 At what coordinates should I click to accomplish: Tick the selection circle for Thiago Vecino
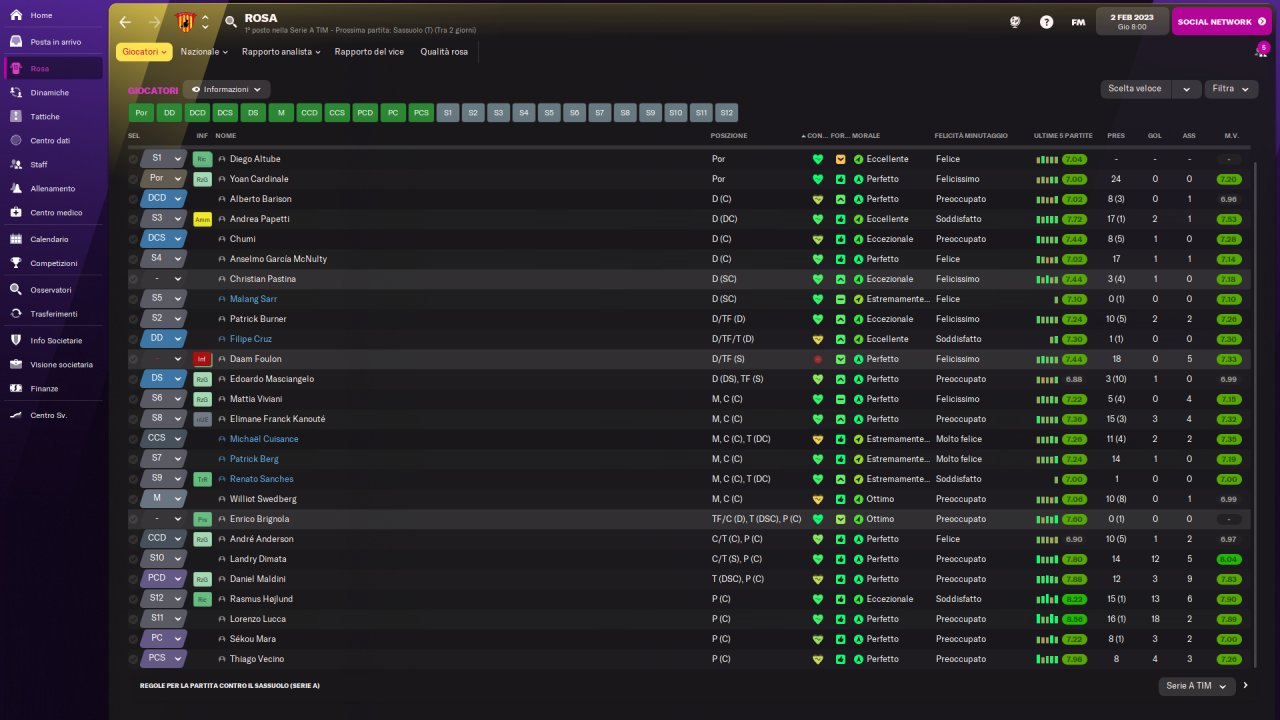click(134, 659)
